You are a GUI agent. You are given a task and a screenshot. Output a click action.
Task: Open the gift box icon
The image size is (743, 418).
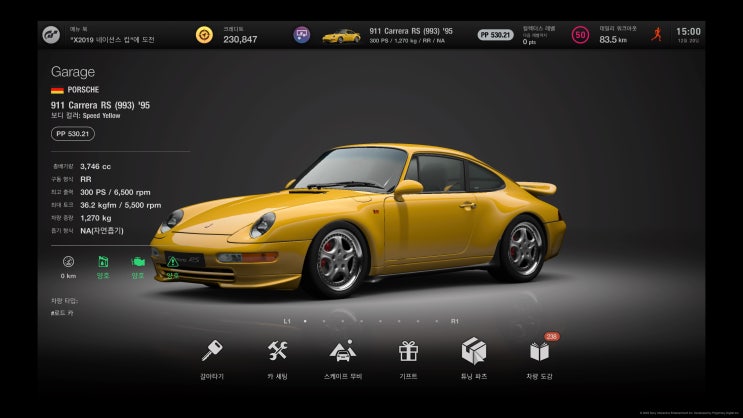[408, 351]
